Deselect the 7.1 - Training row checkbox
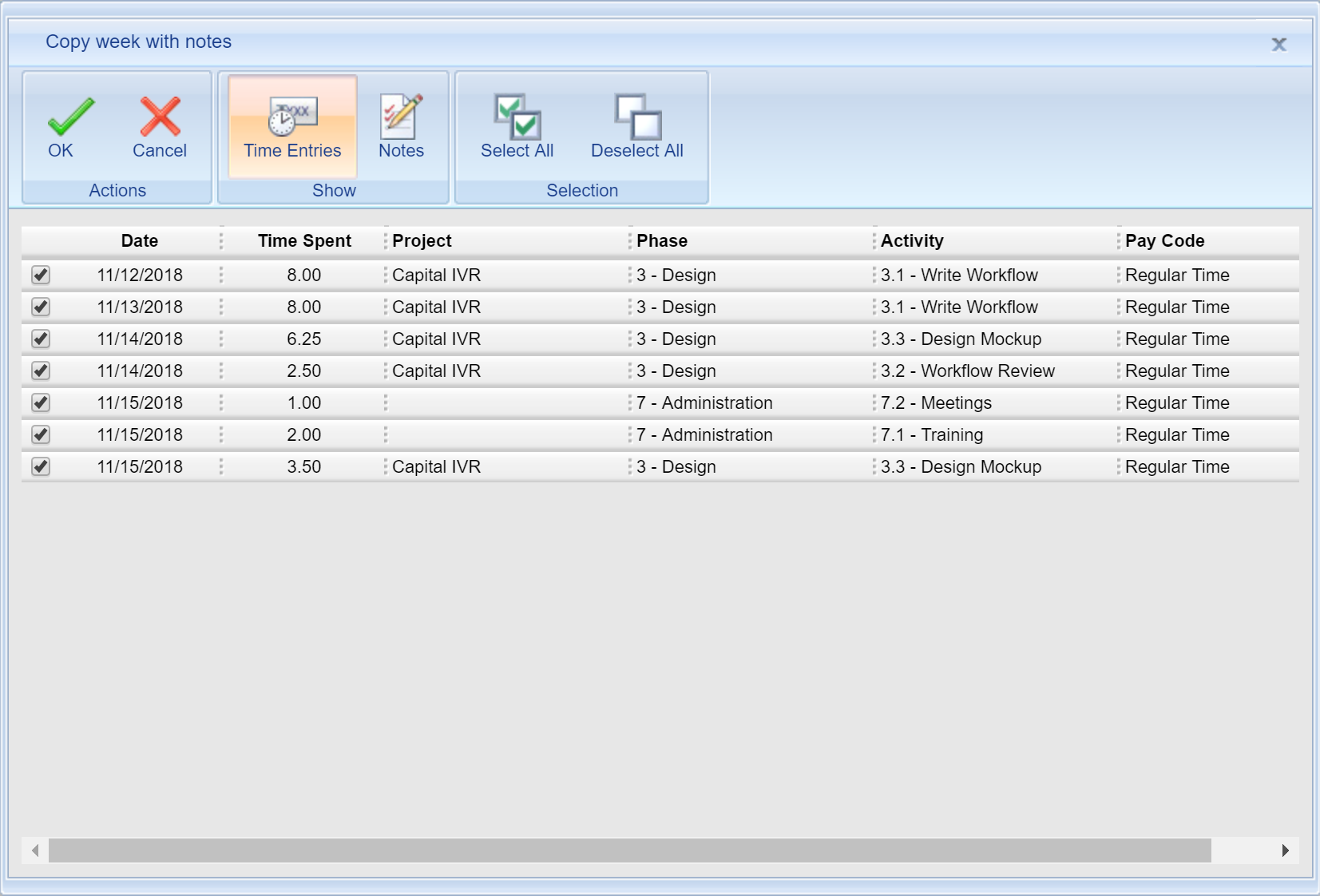Screen dimensions: 1320x896 41,434
